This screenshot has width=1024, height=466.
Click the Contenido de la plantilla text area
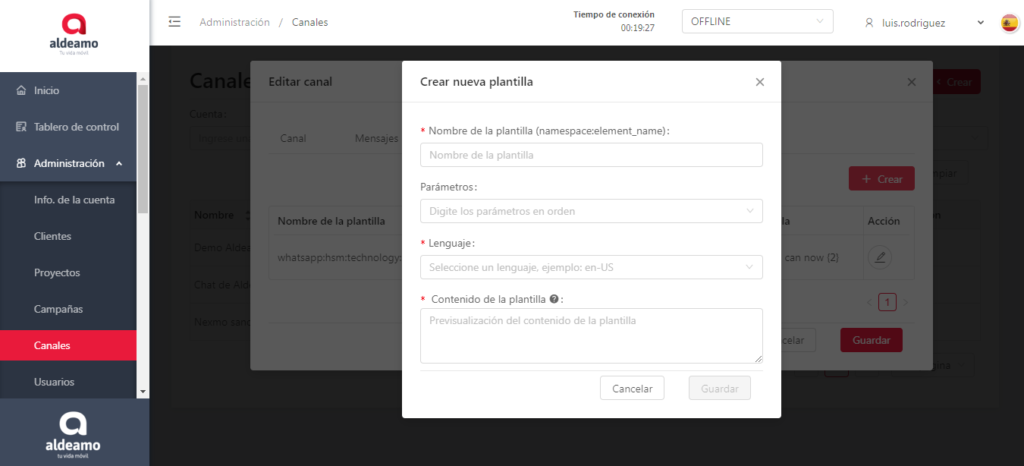591,335
